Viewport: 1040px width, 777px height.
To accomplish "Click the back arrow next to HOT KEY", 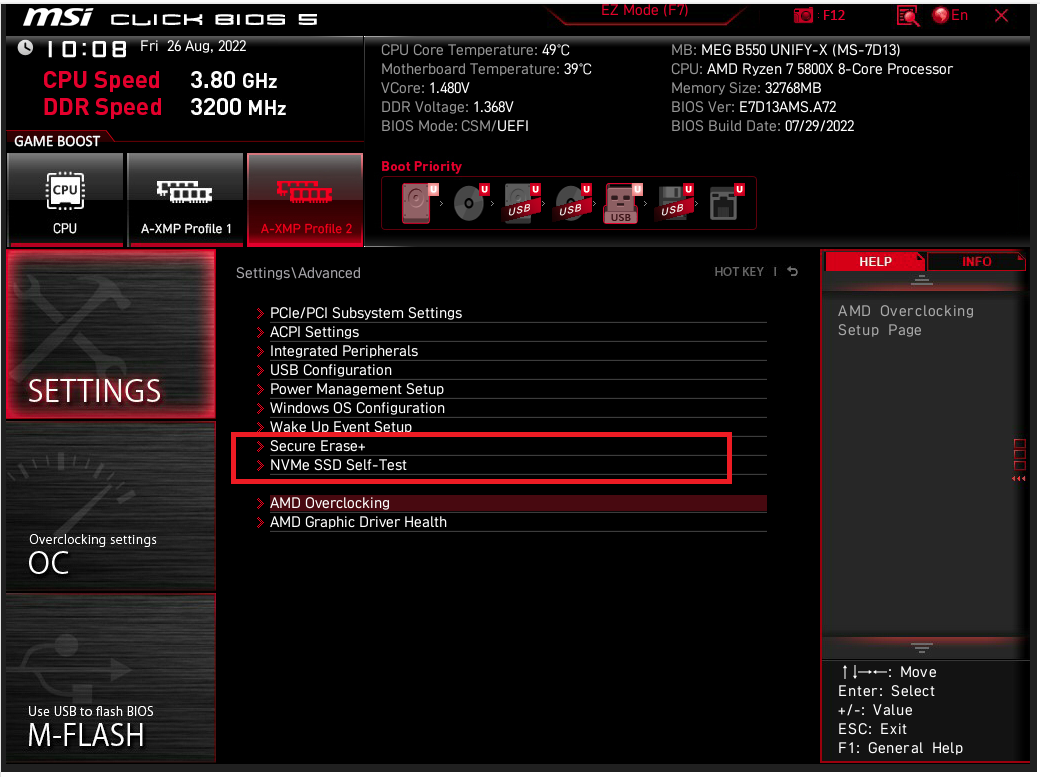I will click(x=793, y=271).
